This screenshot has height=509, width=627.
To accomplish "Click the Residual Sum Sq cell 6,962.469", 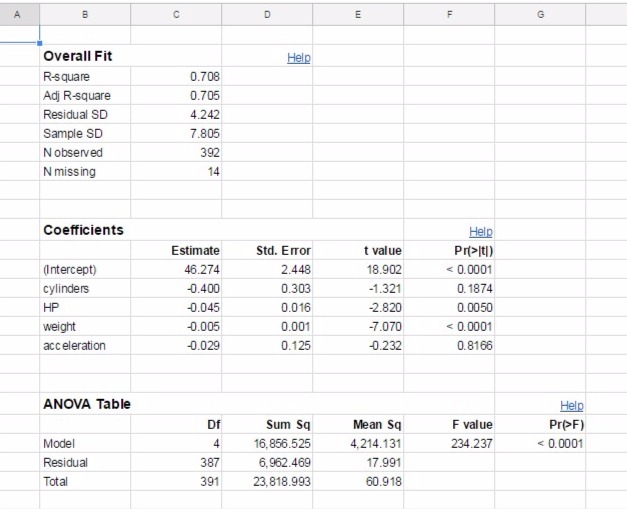I will [267, 462].
